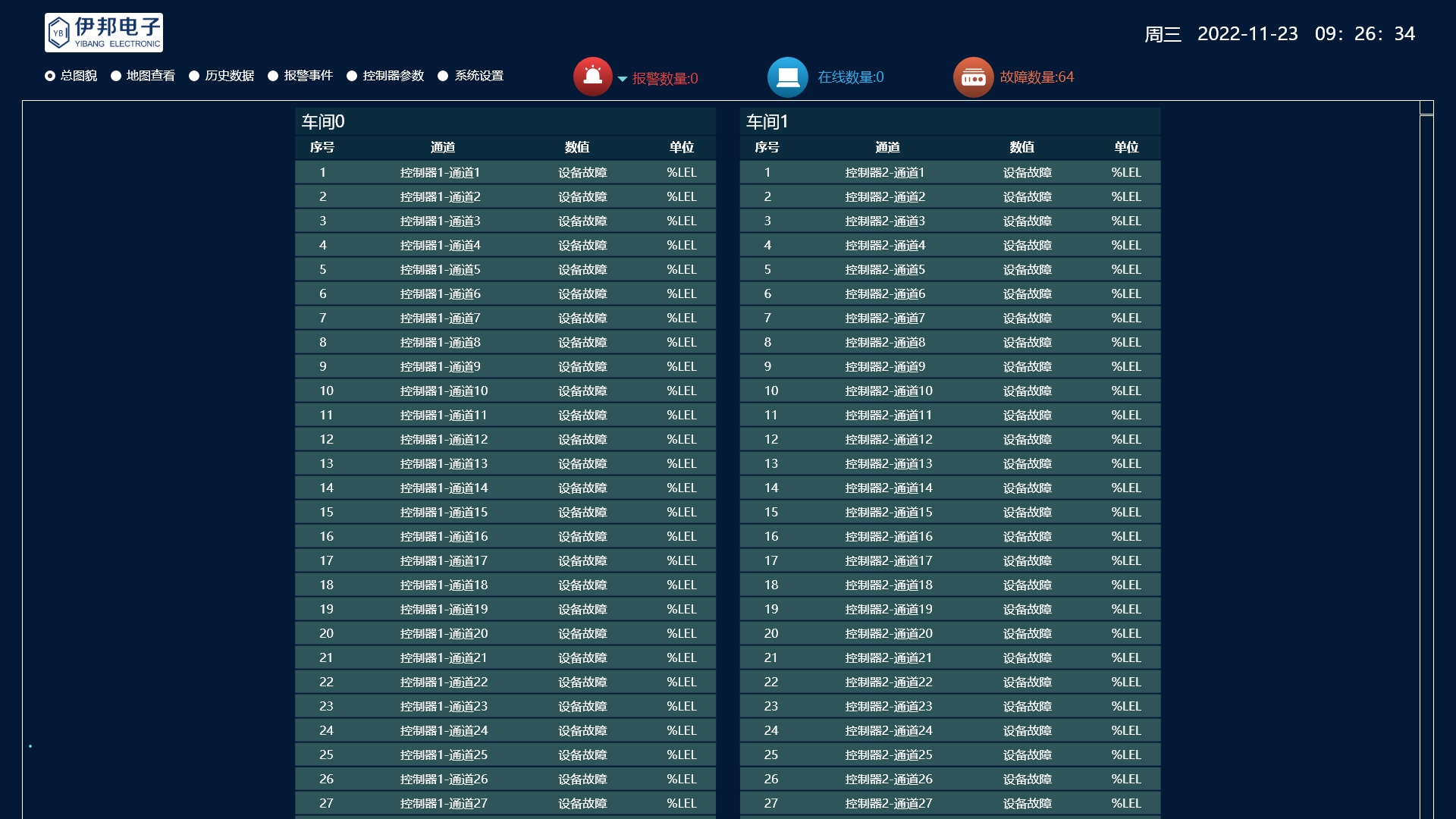
Task: Select the 地图查看 radio option
Action: pyautogui.click(x=116, y=76)
